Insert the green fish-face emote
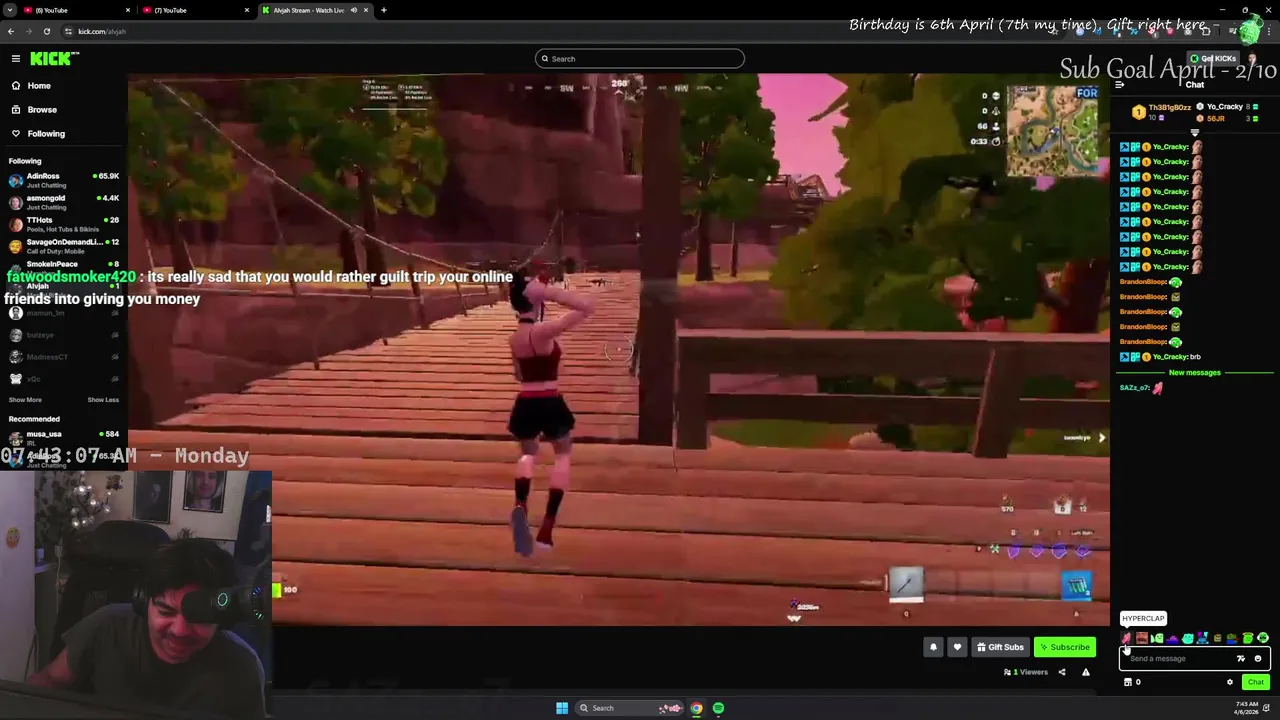 pos(1157,638)
